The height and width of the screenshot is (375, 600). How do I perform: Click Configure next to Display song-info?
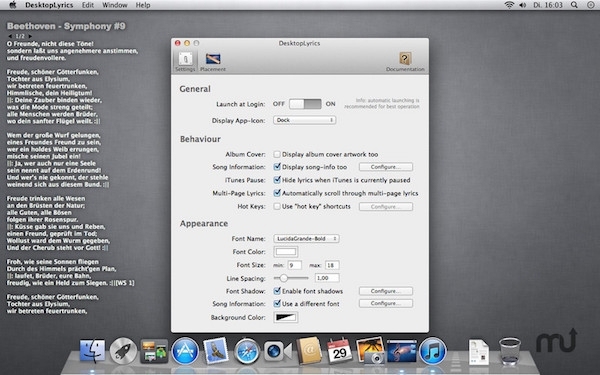(386, 167)
